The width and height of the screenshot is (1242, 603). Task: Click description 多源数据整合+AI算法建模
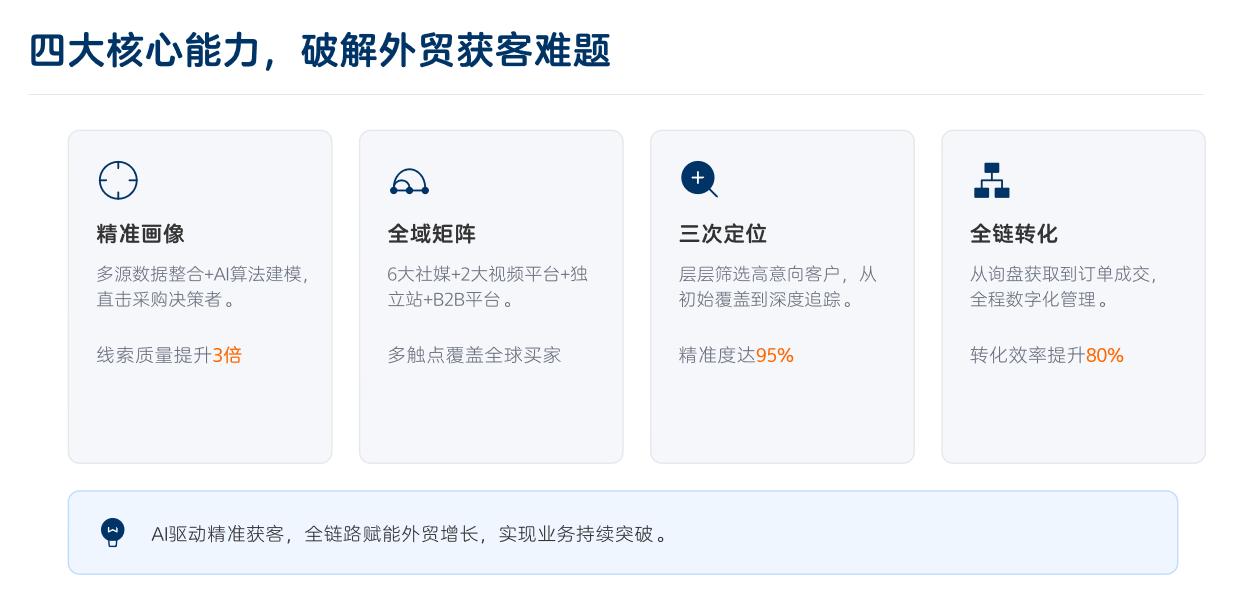202,274
